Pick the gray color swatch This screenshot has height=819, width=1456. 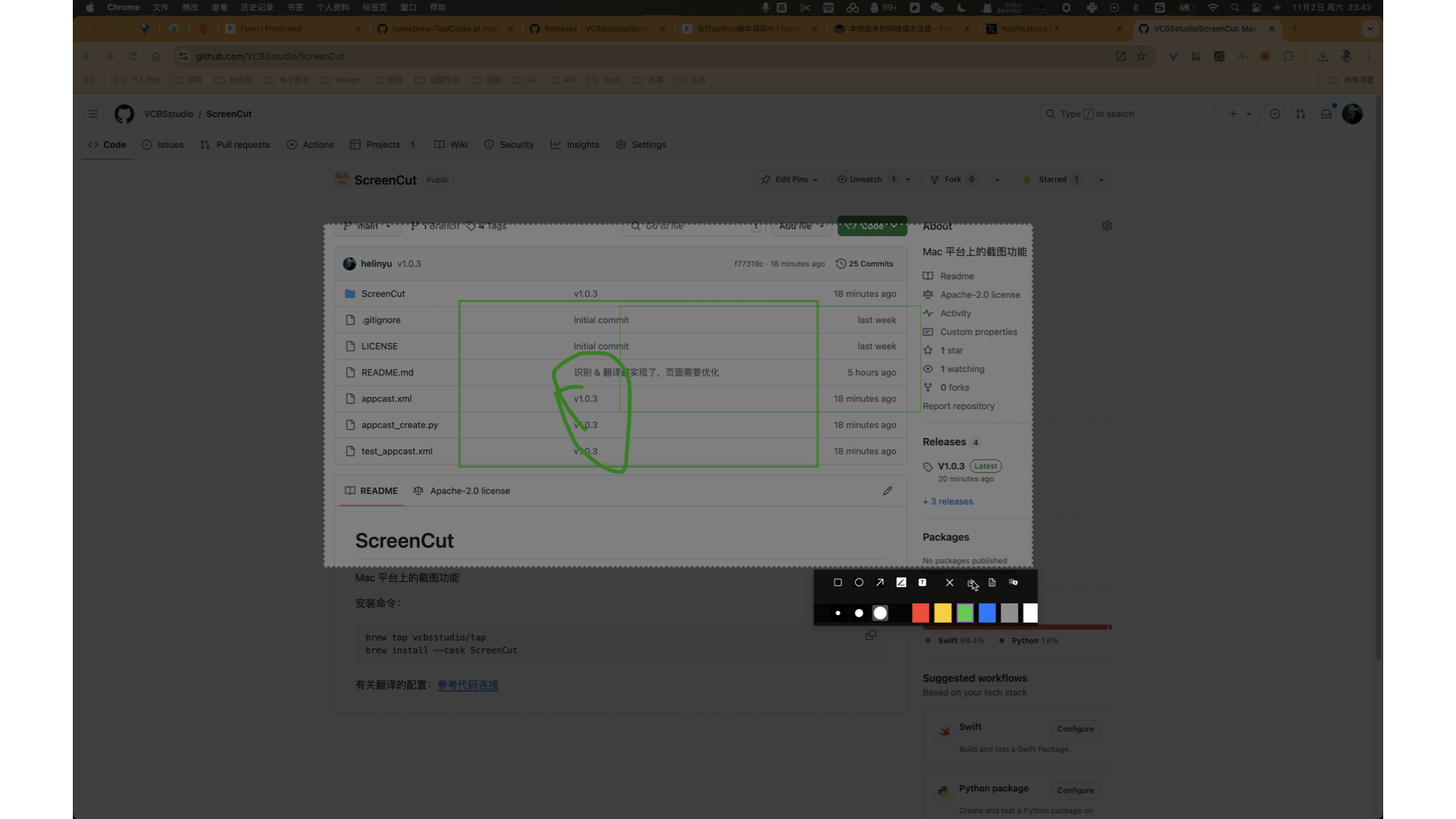(x=1009, y=613)
